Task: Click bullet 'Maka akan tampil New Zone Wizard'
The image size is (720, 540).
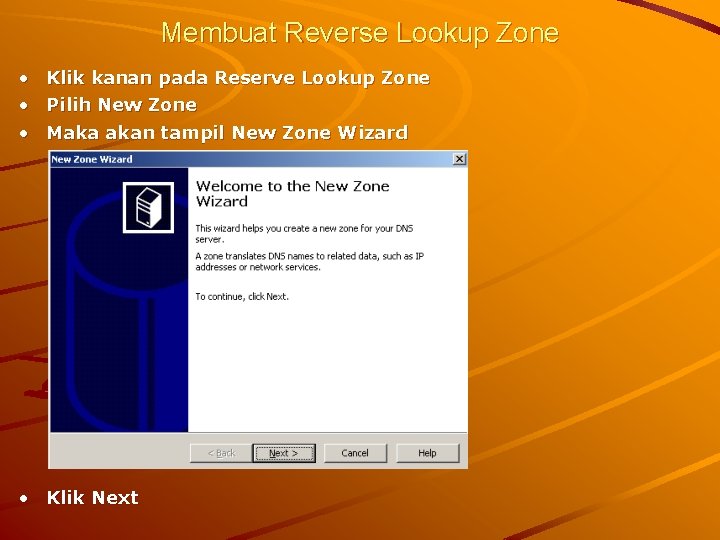Action: (227, 133)
